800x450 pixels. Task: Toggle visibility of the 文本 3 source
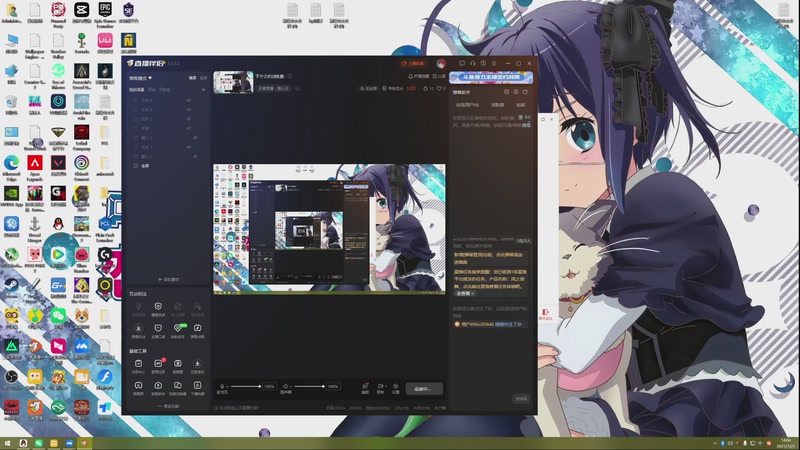pos(189,110)
